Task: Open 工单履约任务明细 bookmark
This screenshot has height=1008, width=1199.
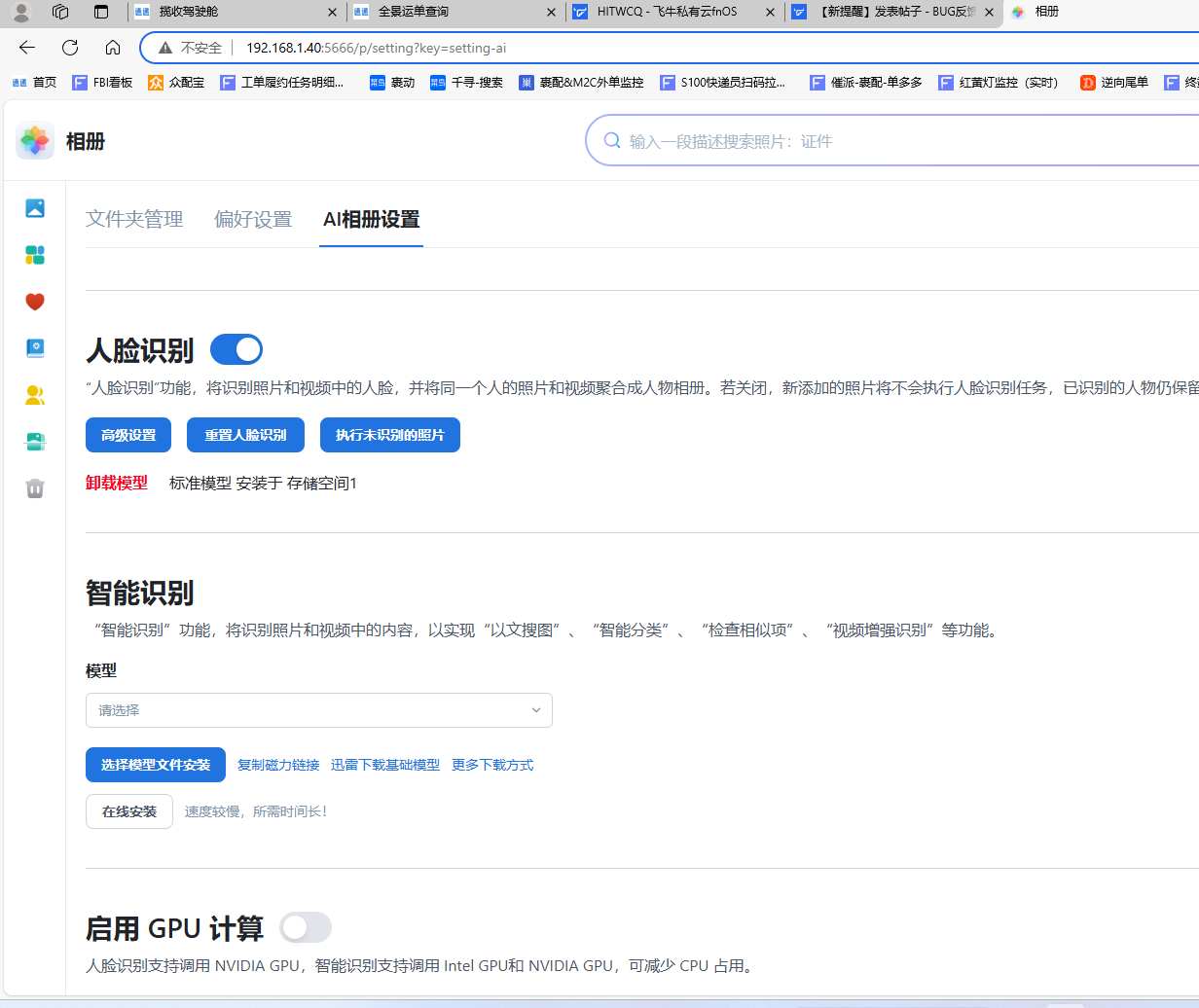Action: [x=282, y=83]
